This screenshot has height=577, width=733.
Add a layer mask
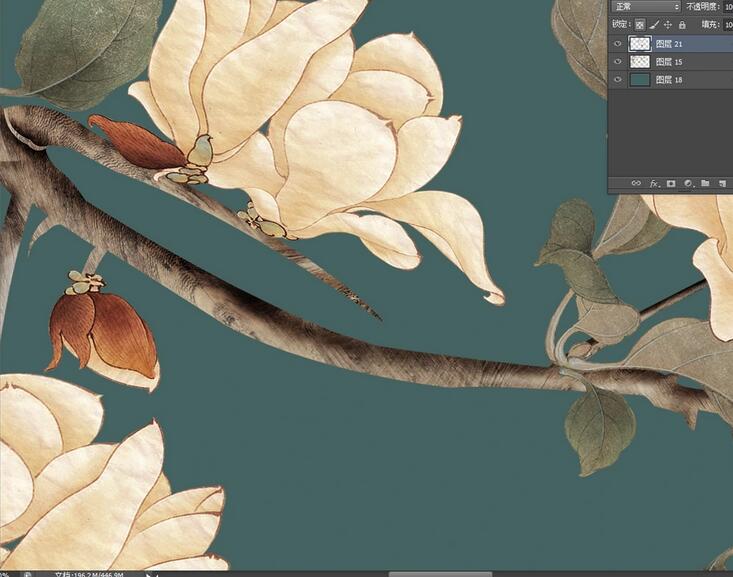point(671,184)
